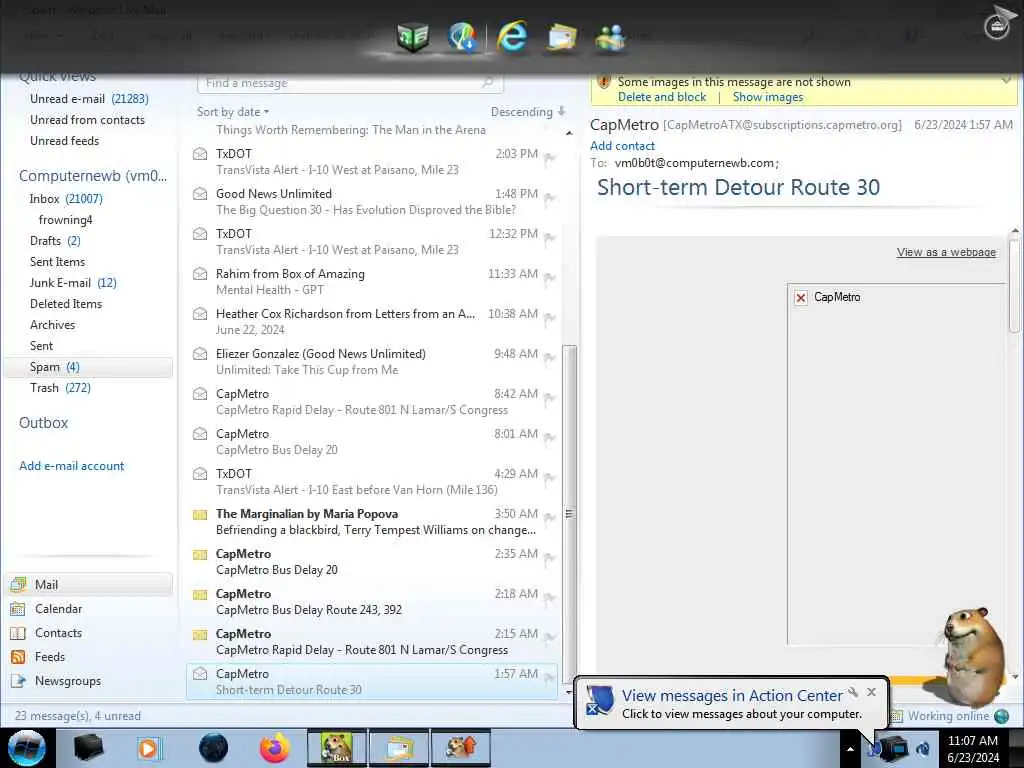Screen dimensions: 1024x768
Task: Toggle flag on CapMetro 2:35 AM message
Action: point(550,558)
